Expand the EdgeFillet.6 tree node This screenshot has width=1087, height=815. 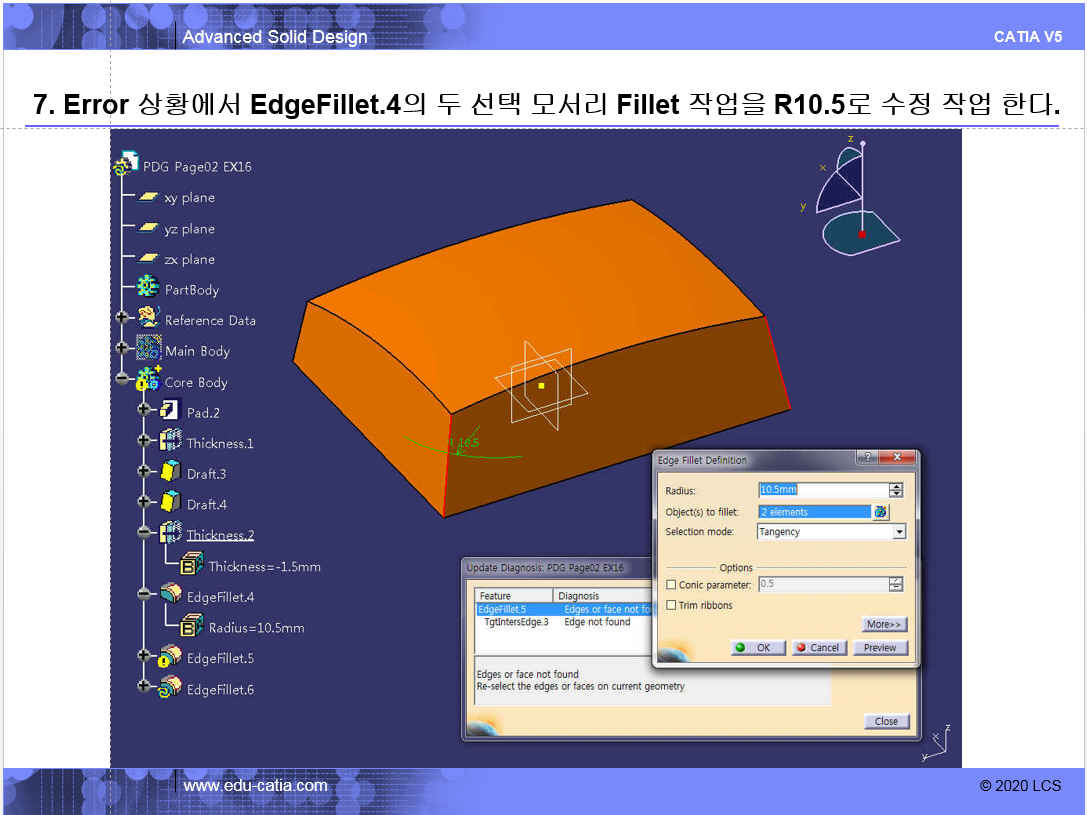(x=145, y=687)
